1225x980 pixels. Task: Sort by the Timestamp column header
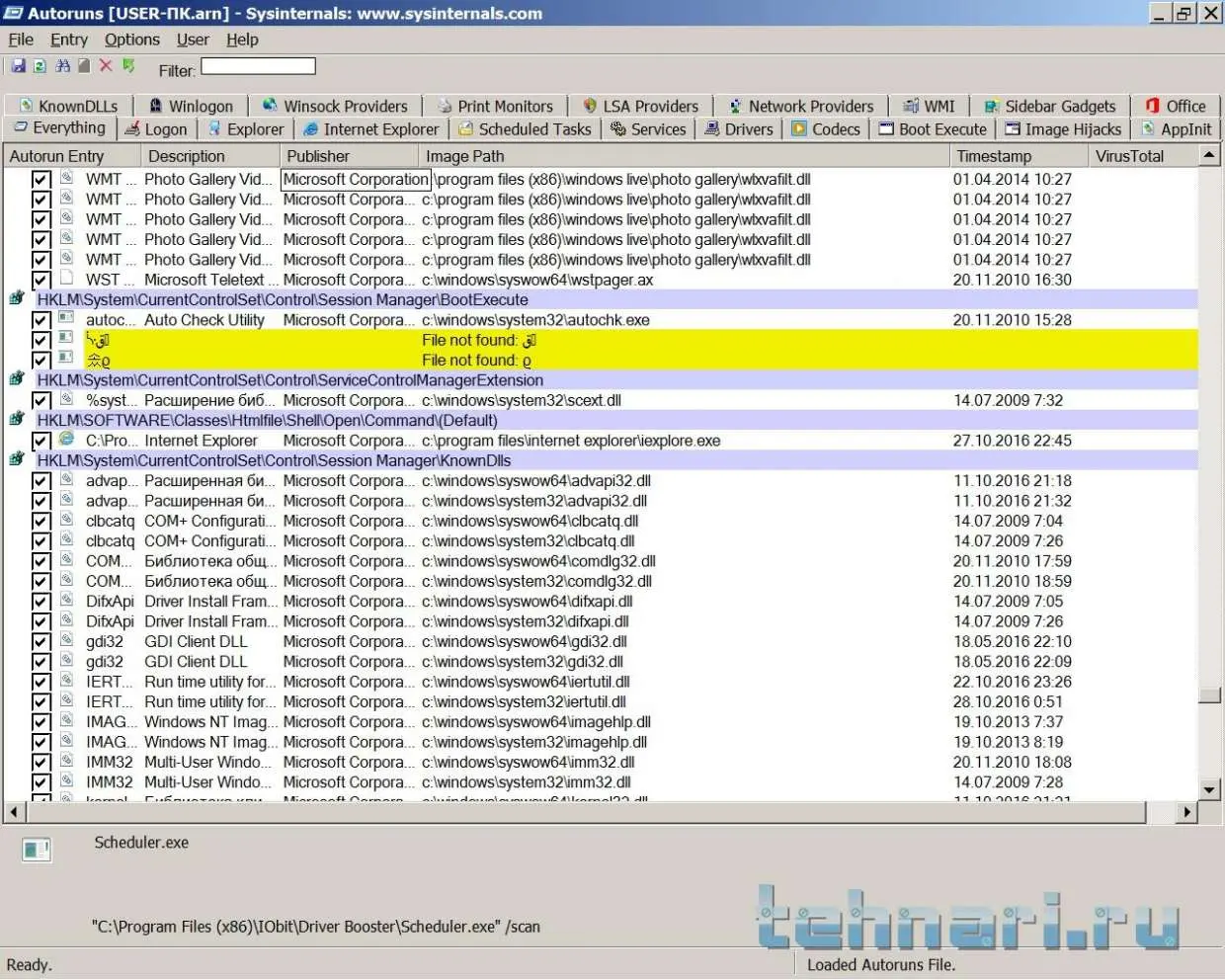[x=1019, y=156]
